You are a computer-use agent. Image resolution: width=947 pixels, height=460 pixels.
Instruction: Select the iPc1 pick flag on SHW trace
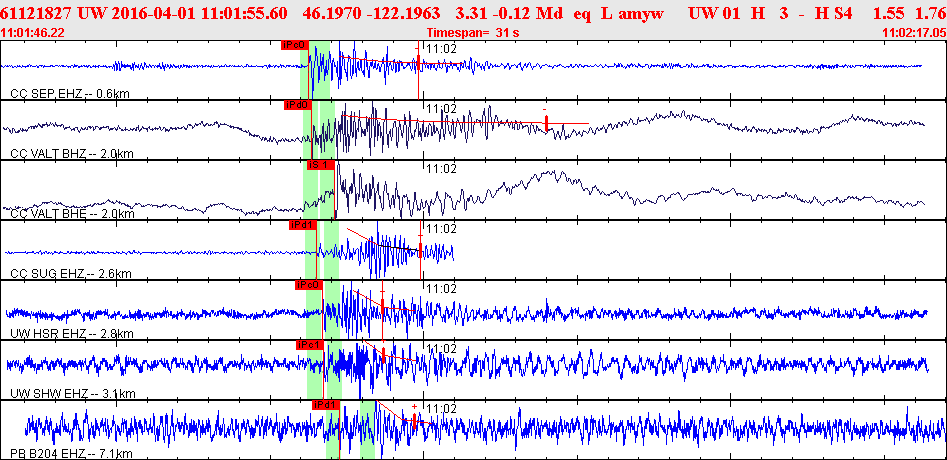[x=310, y=345]
